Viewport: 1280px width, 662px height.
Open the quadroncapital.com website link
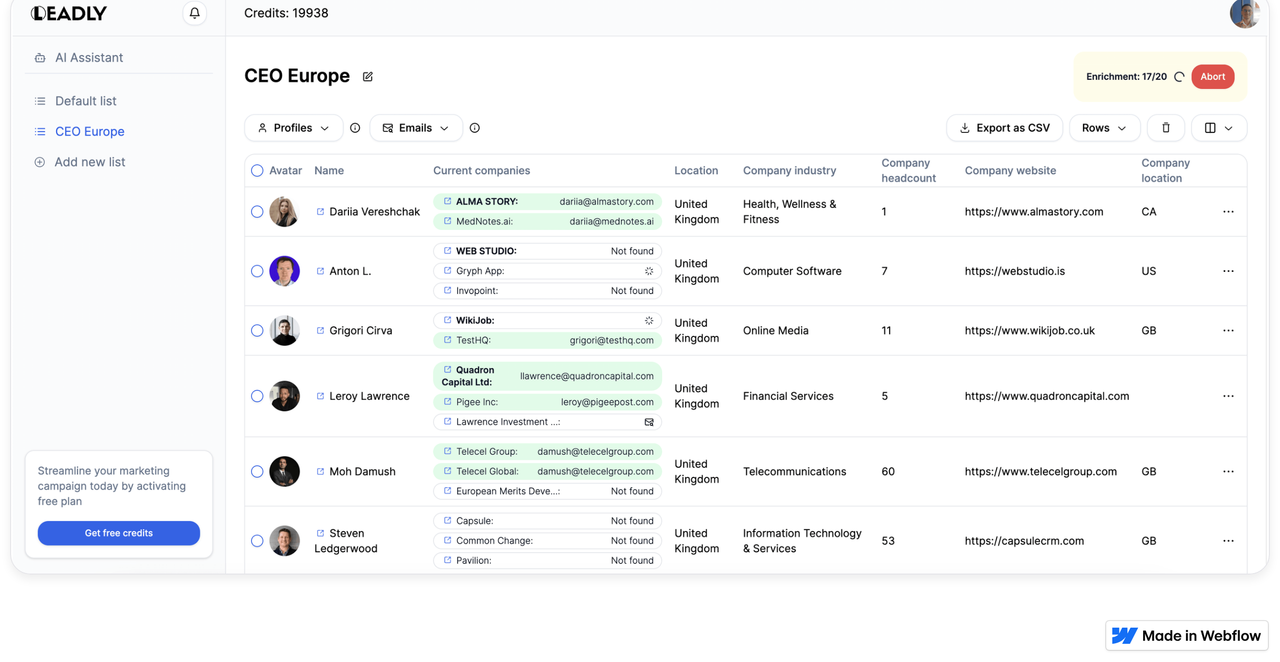1047,396
